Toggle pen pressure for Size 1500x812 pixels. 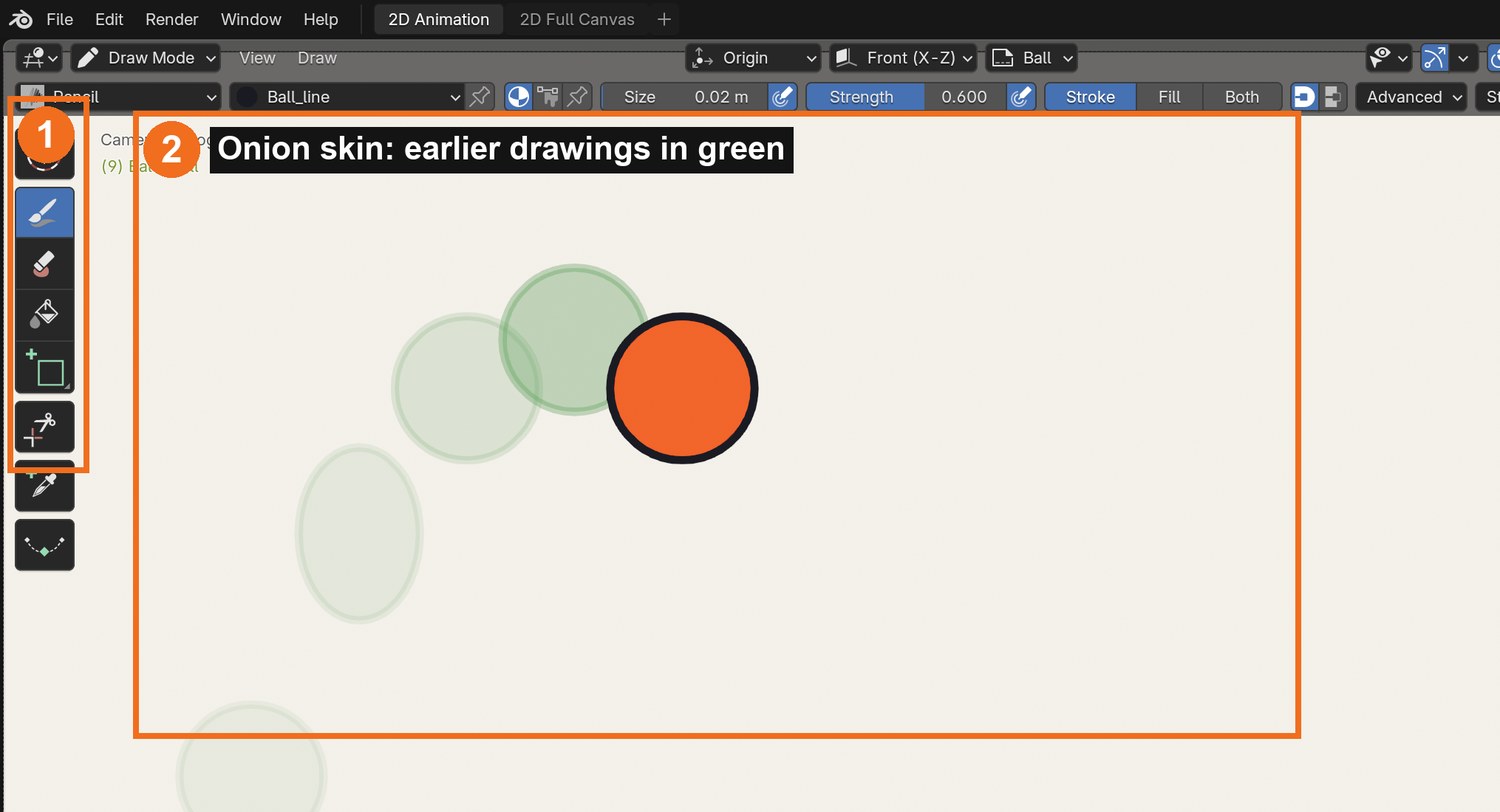click(x=782, y=97)
